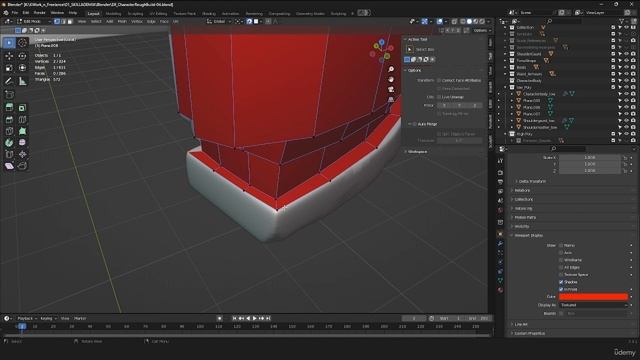Open the Options button in viewport header

482,30
